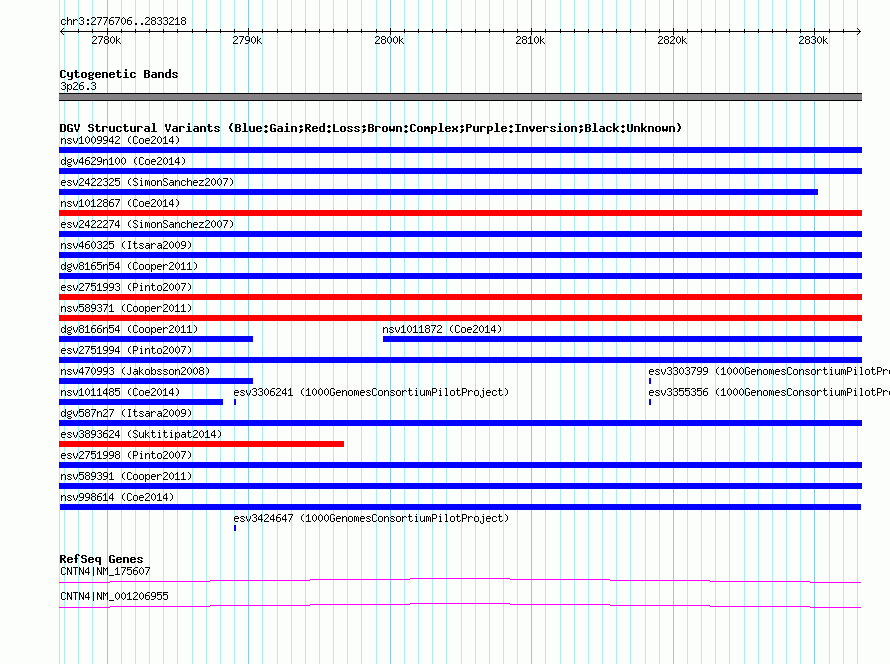Click the blue bar under nsv460325

coord(460,255)
